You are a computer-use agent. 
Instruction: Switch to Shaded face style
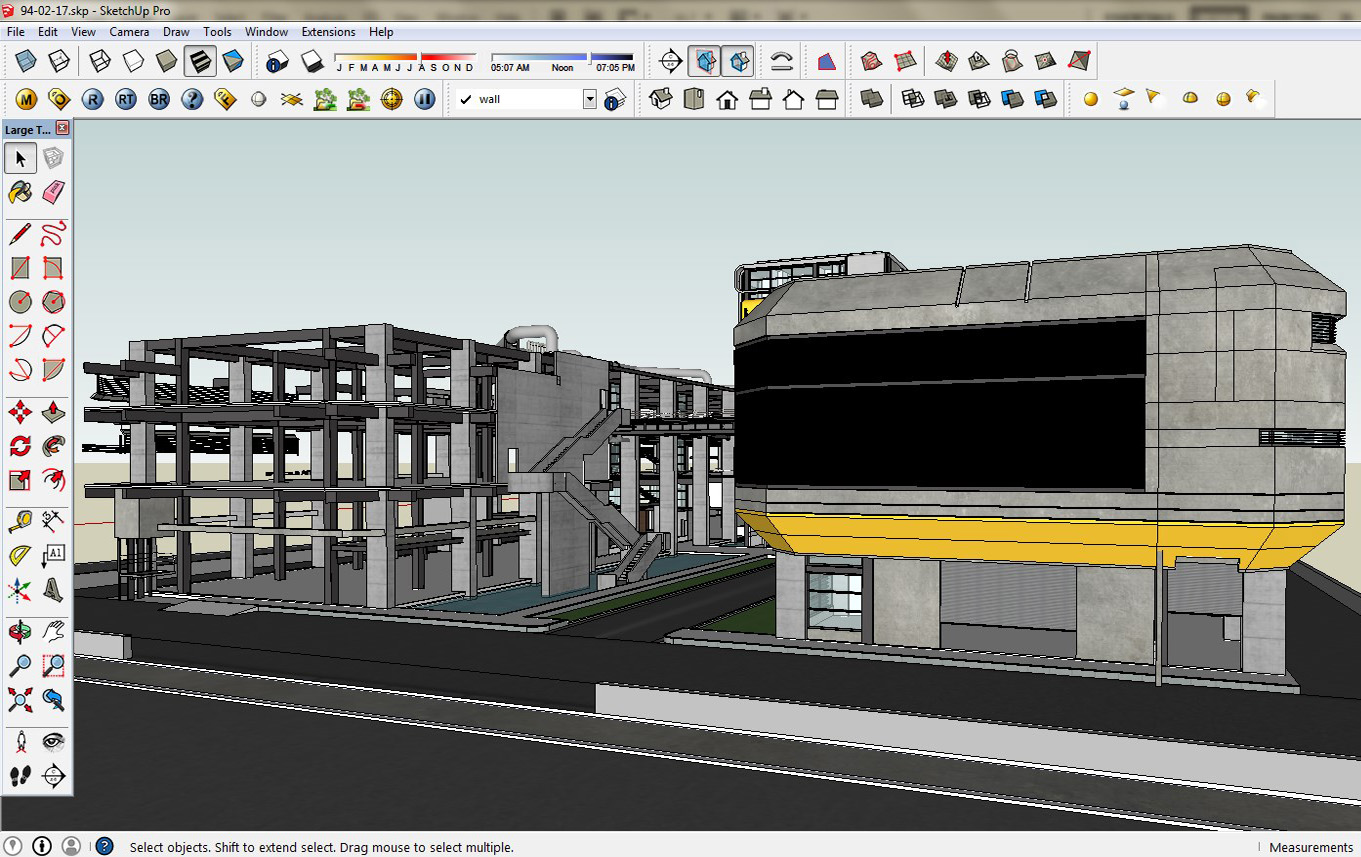(x=167, y=61)
